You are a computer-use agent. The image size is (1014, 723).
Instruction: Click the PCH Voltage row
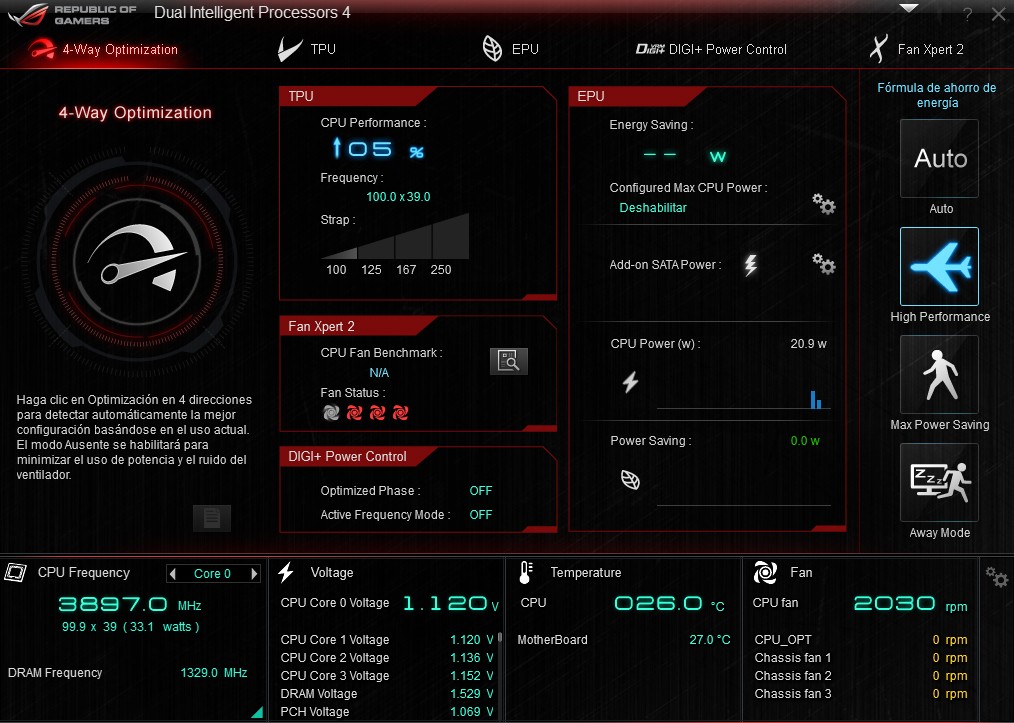[x=387, y=712]
